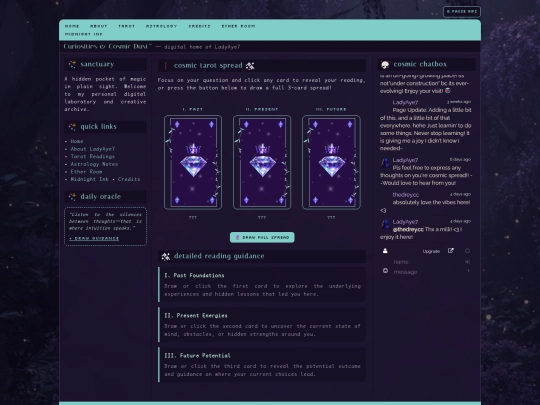This screenshot has width=540, height=405.
Task: Click the III. Future Potential heading
Action: coord(197,355)
